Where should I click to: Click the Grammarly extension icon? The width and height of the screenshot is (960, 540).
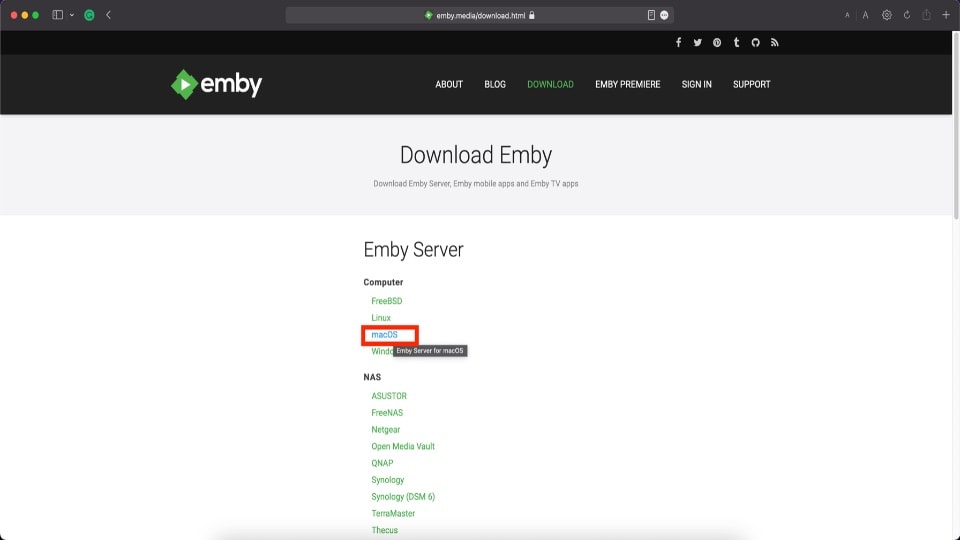(x=89, y=15)
